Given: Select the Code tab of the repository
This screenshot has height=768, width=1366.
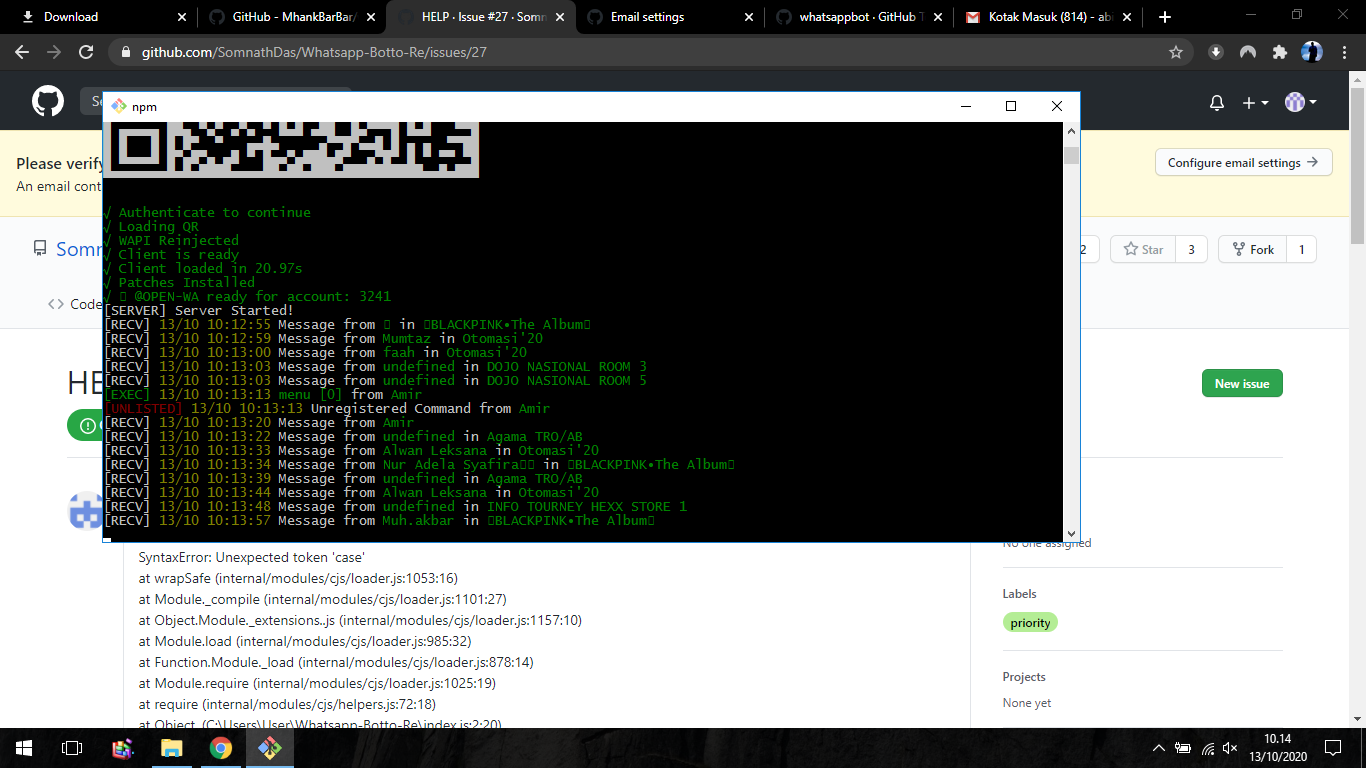Looking at the screenshot, I should pyautogui.click(x=77, y=304).
